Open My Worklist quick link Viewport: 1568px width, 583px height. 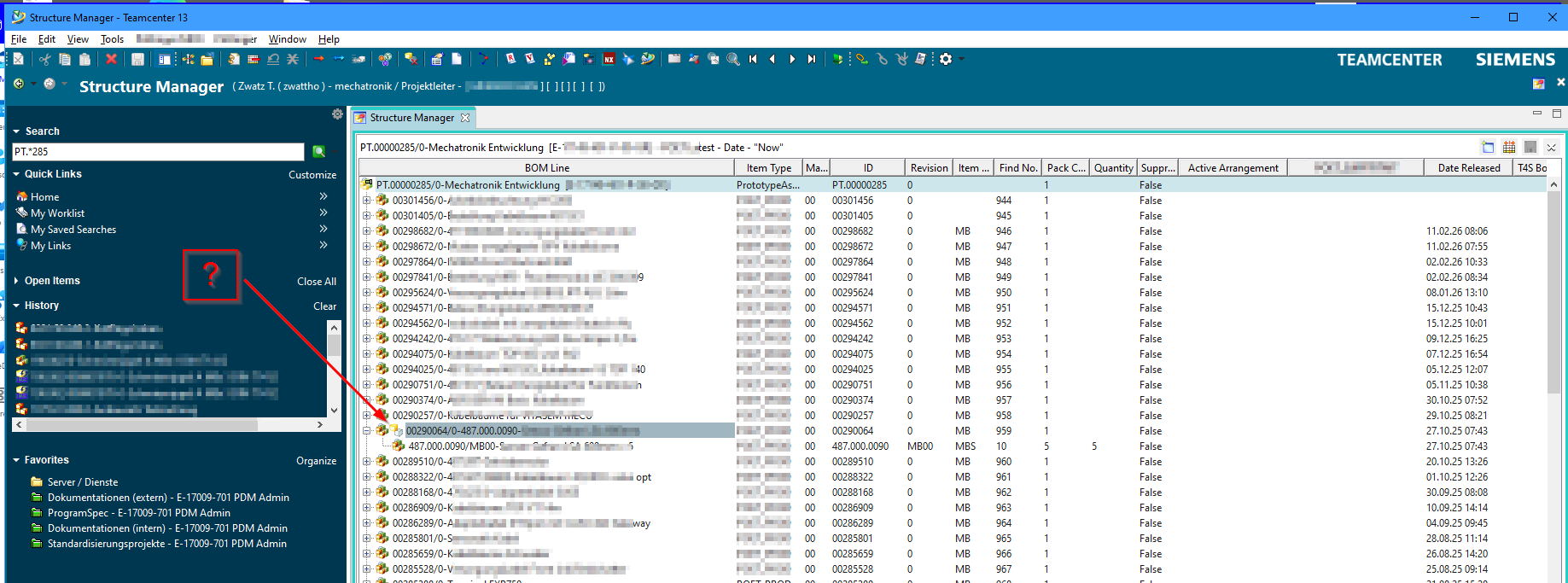pyautogui.click(x=57, y=213)
